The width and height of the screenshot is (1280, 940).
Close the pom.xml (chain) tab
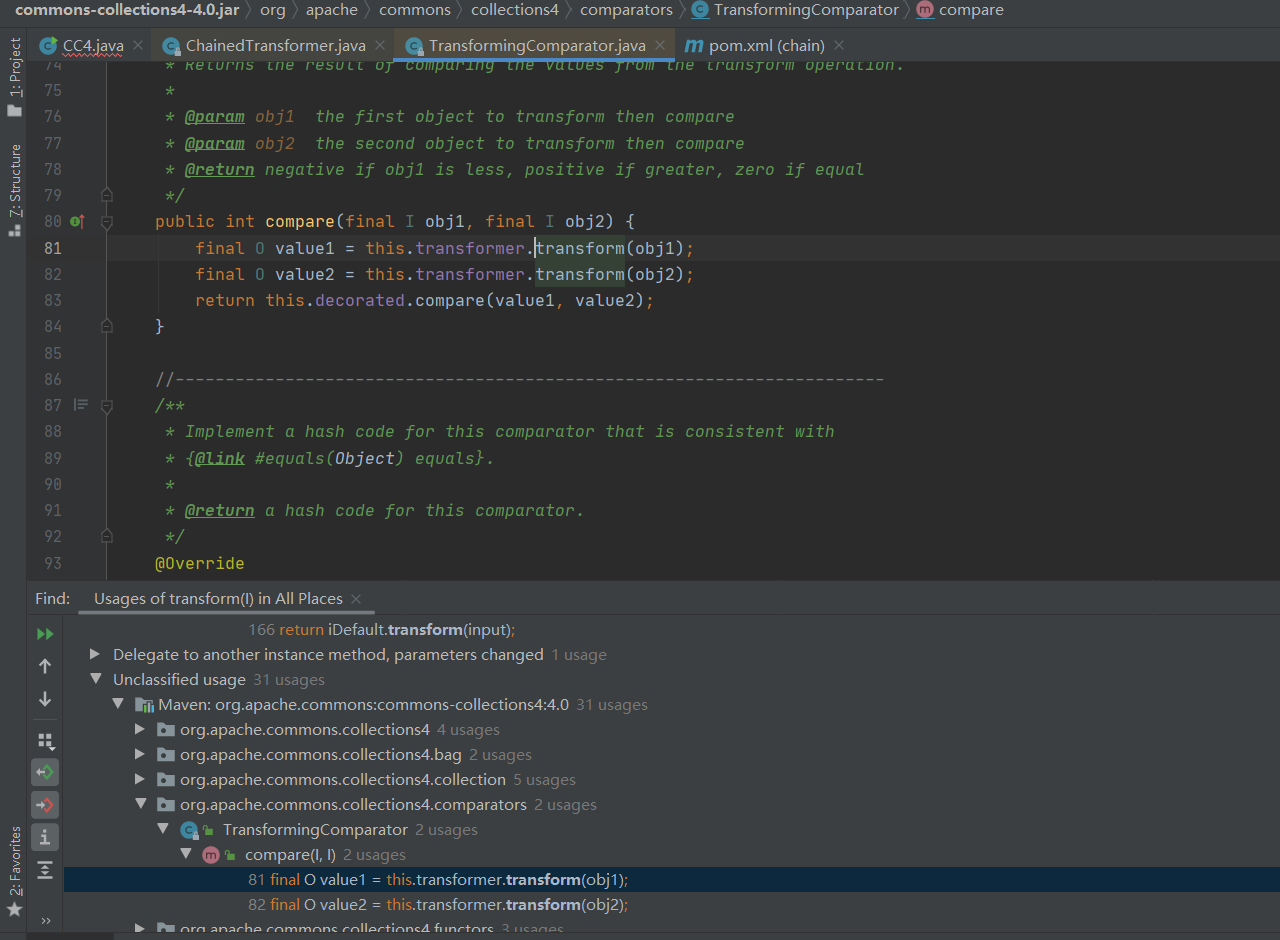[838, 45]
